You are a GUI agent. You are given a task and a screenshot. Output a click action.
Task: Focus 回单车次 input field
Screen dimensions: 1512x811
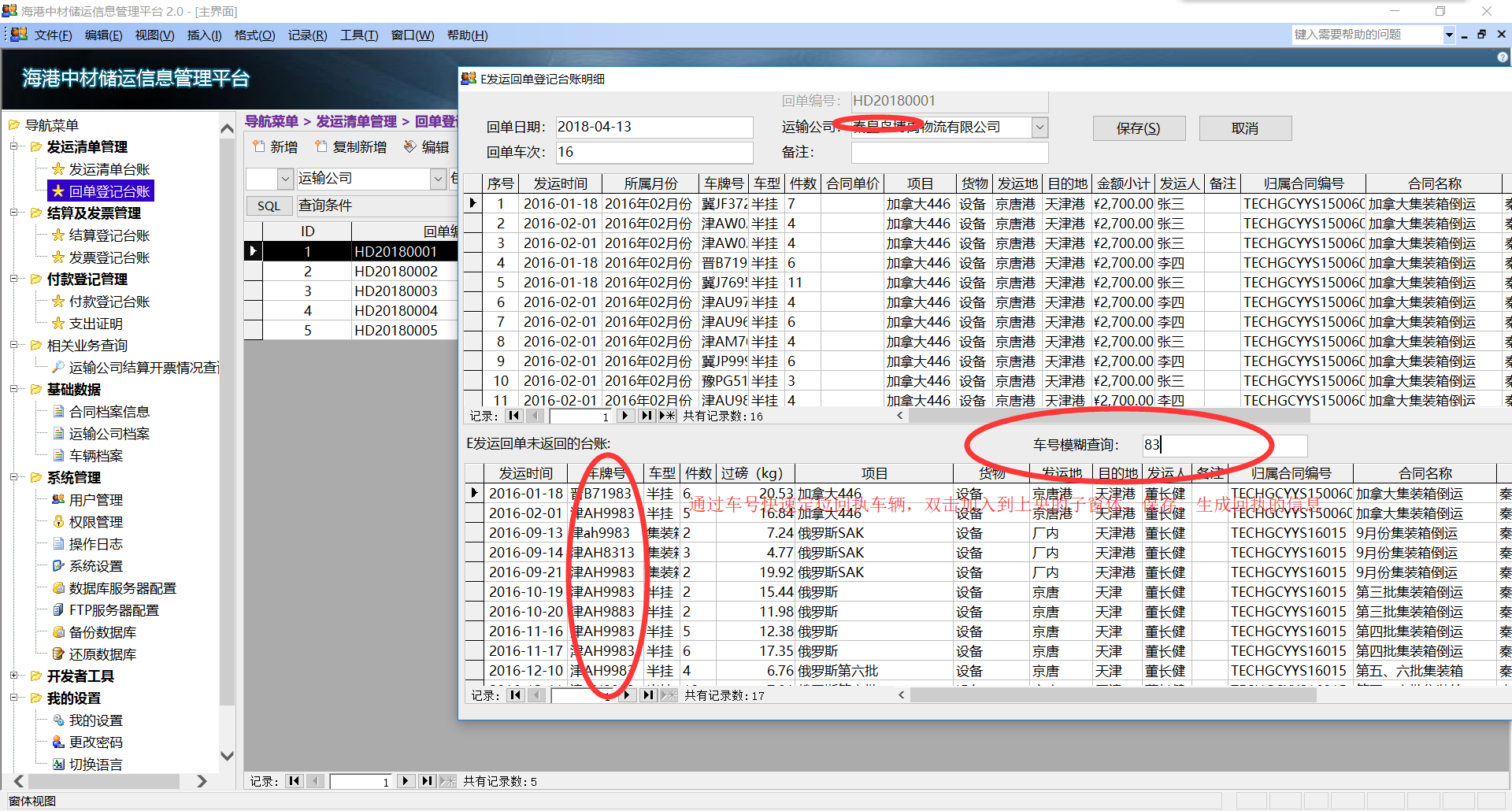654,152
